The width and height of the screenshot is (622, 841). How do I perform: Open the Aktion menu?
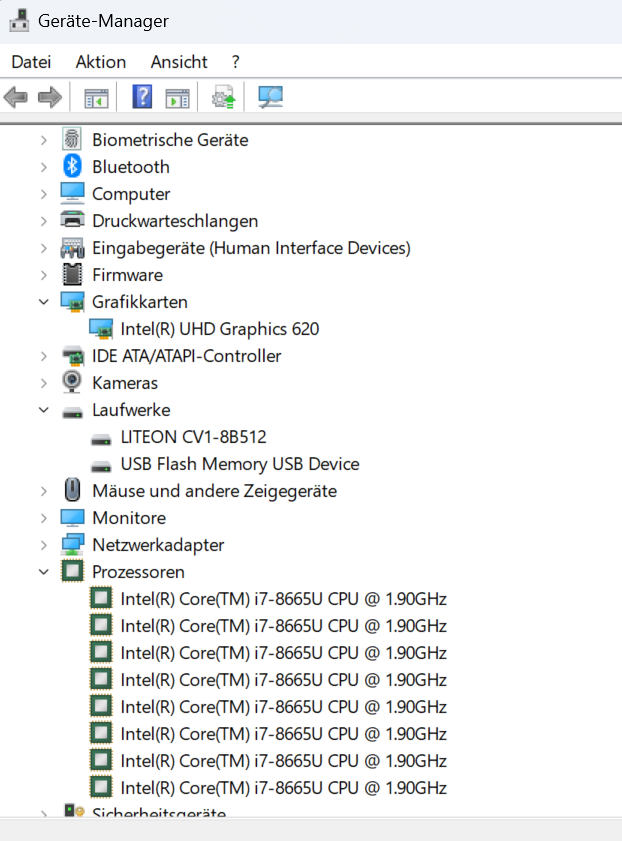(x=101, y=62)
